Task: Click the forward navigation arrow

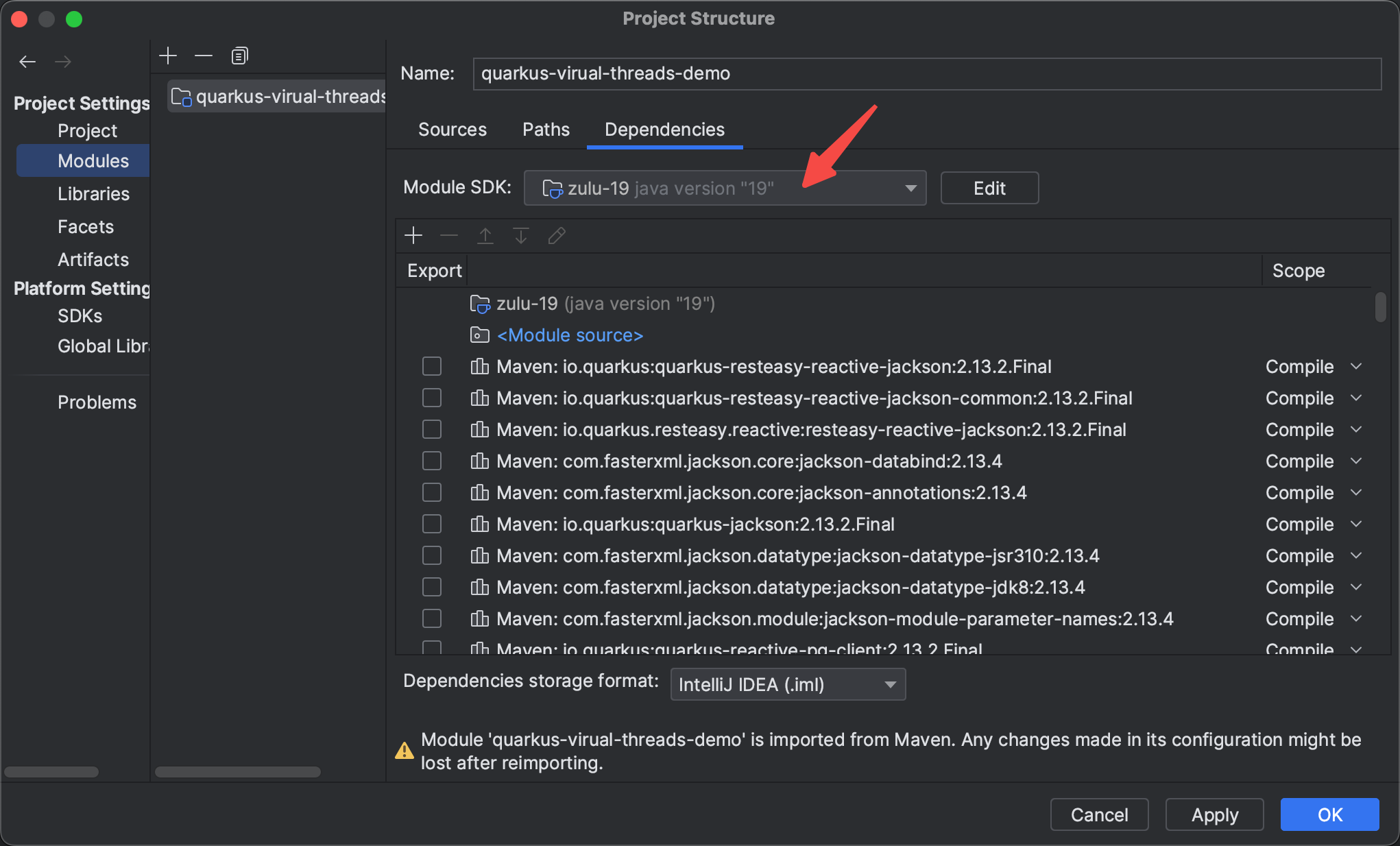Action: 63,62
